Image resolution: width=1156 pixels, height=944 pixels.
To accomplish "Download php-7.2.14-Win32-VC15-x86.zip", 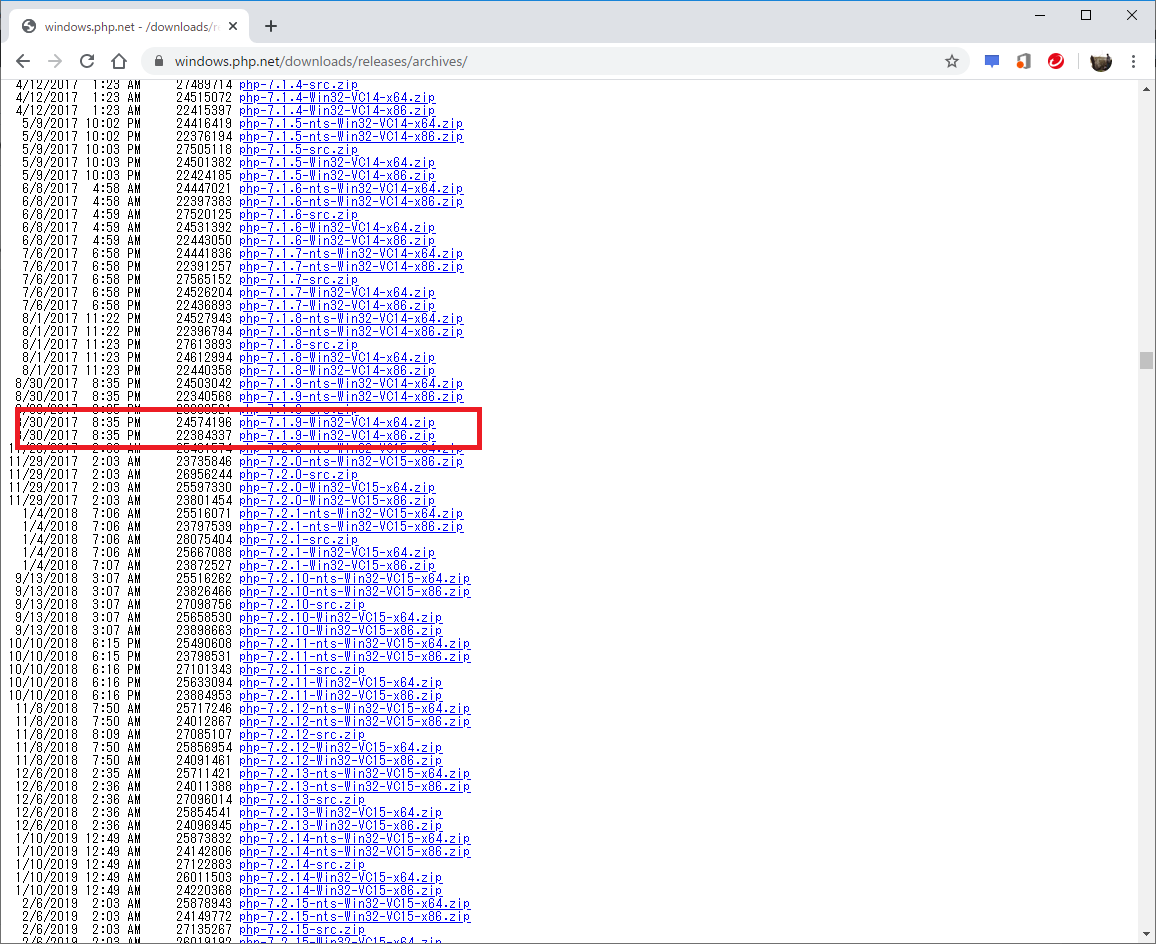I will [341, 891].
